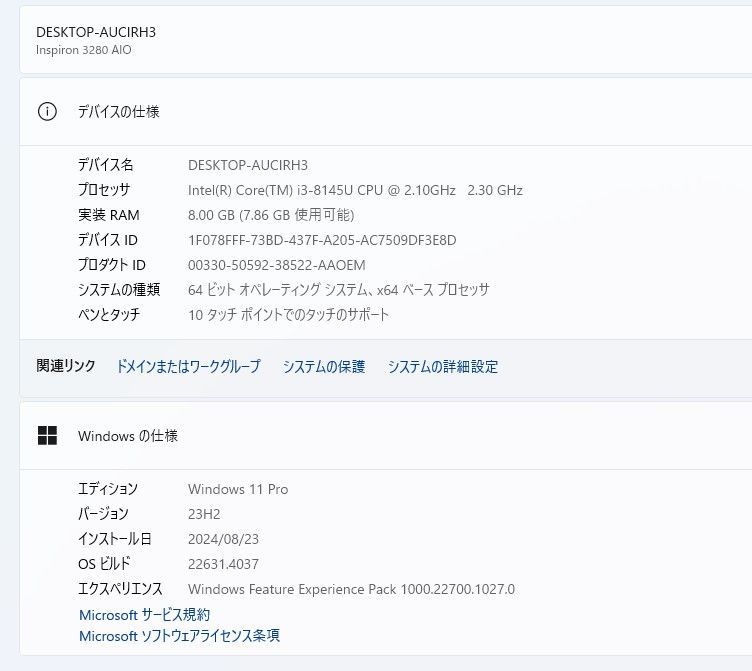Select the 10 タッチ ポイントでのタッチのサポート value
This screenshot has height=671, width=752.
tap(288, 315)
